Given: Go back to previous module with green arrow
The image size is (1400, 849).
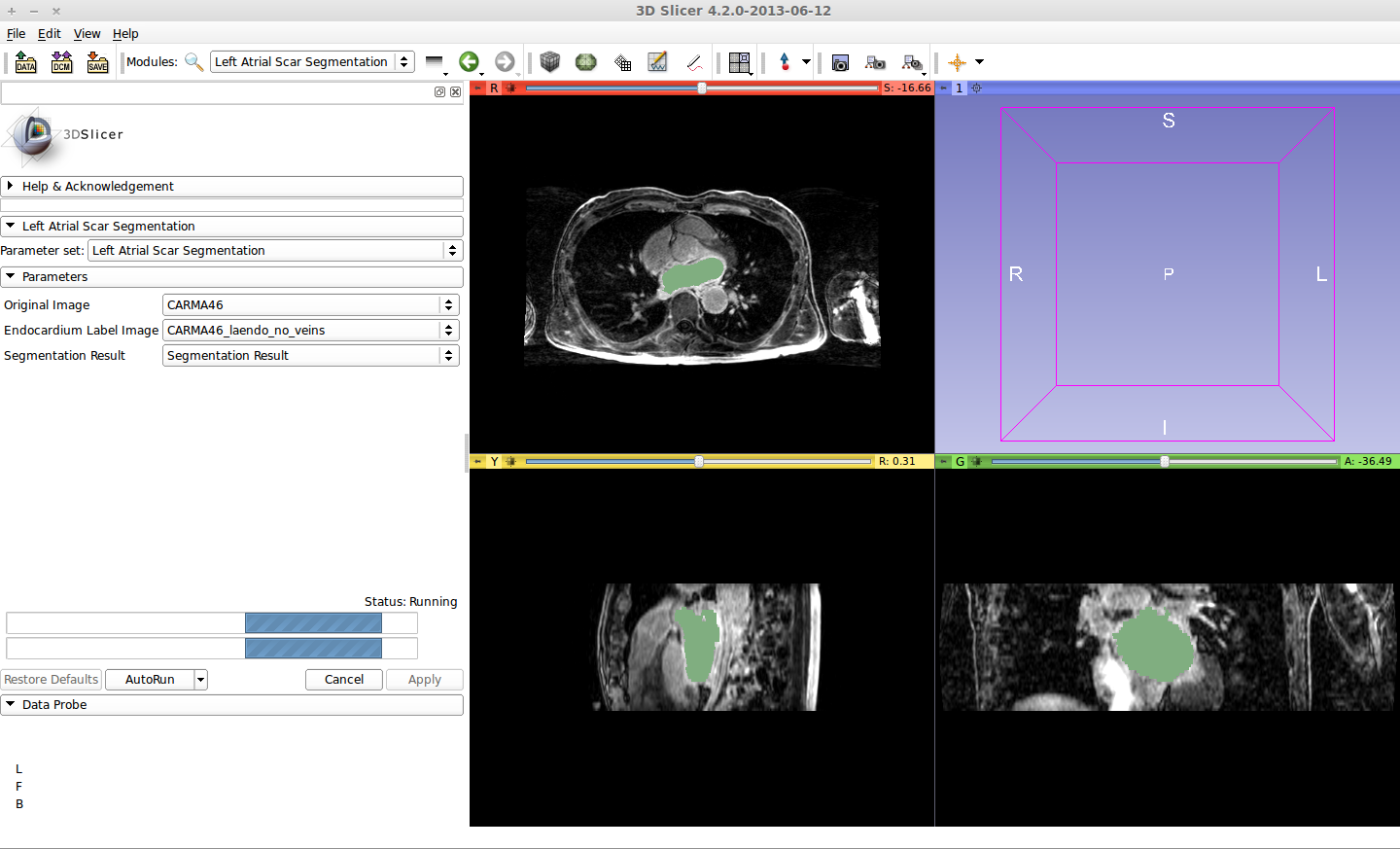Looking at the screenshot, I should [469, 62].
